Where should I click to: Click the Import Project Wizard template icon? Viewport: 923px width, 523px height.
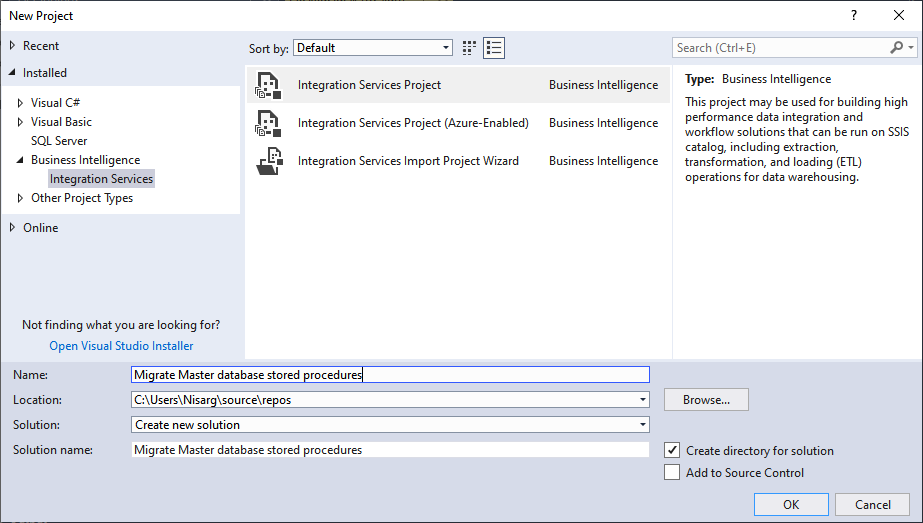pyautogui.click(x=267, y=161)
